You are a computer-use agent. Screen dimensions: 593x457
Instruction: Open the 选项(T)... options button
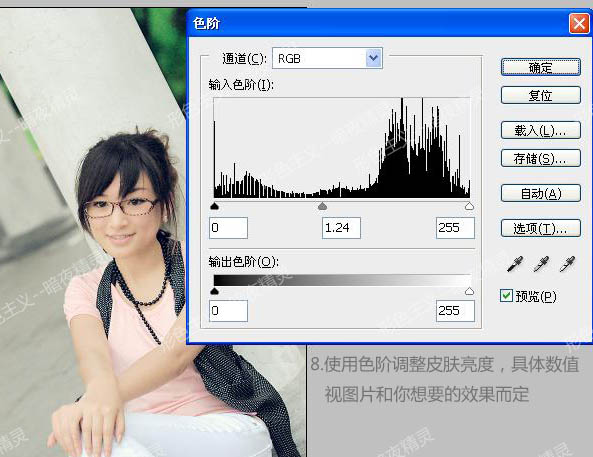pyautogui.click(x=541, y=228)
